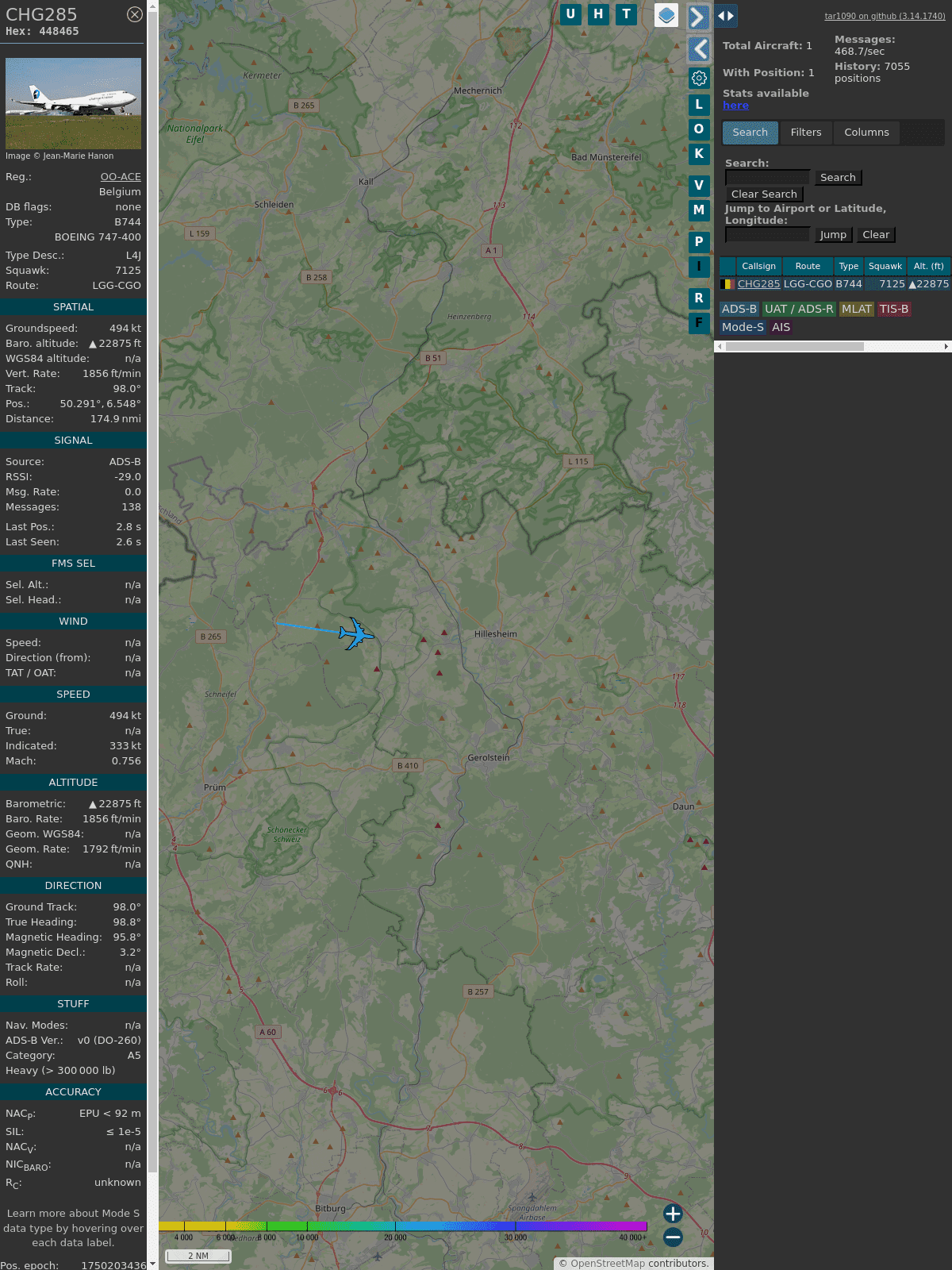The height and width of the screenshot is (1270, 952).
Task: Toggle the R map button
Action: (x=699, y=298)
